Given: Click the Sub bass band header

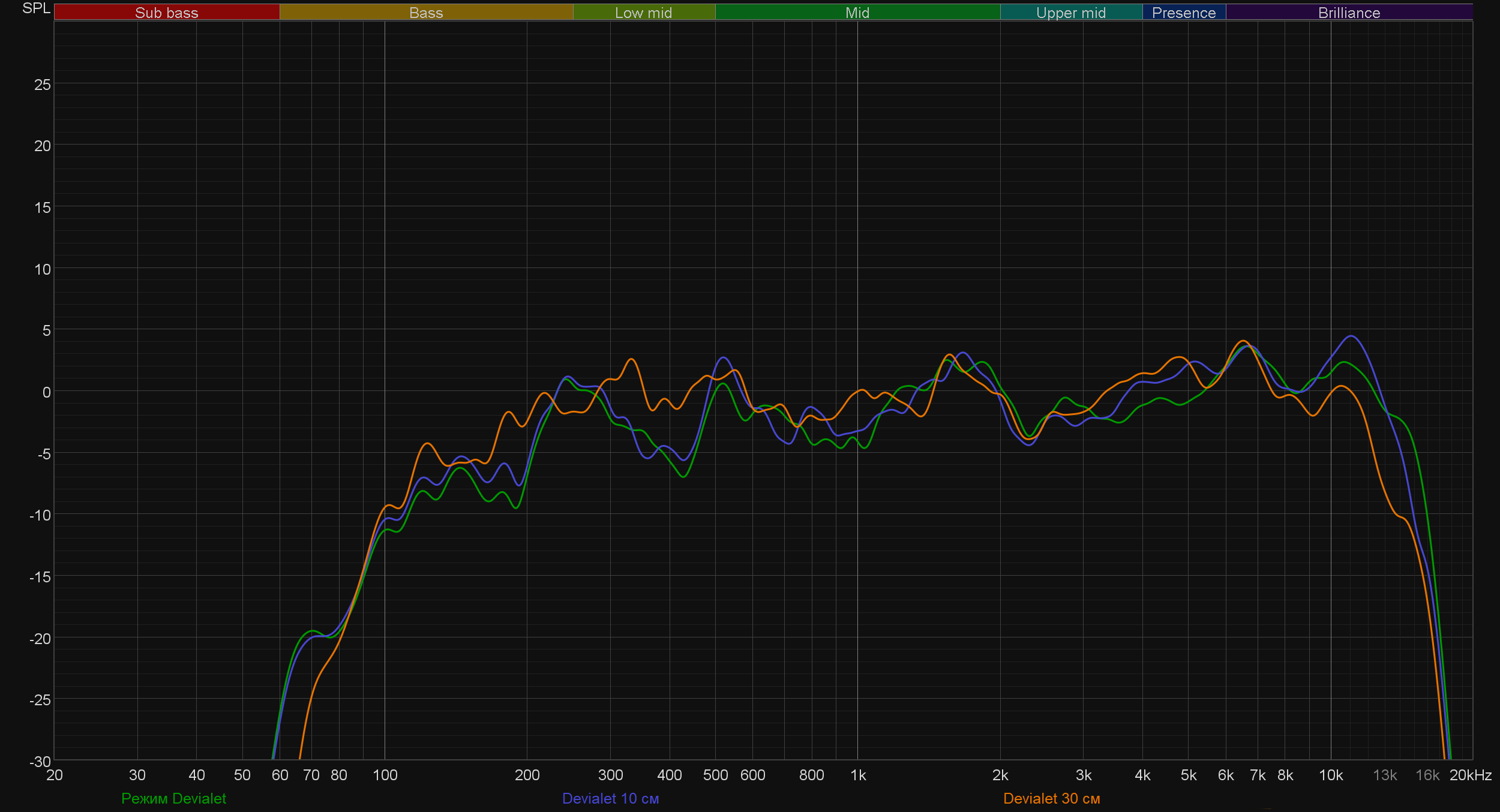Looking at the screenshot, I should click(167, 13).
